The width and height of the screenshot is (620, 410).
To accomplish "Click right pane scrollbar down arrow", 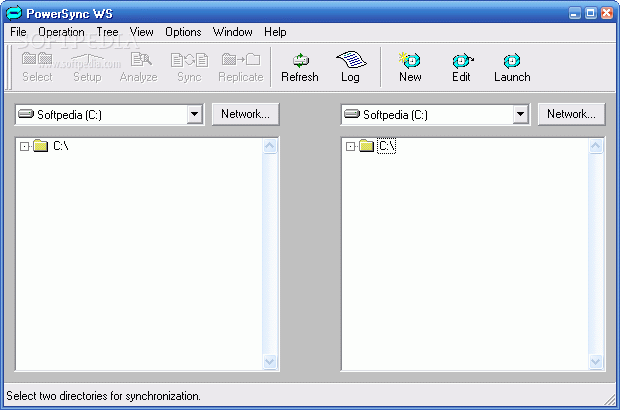I will (x=595, y=361).
